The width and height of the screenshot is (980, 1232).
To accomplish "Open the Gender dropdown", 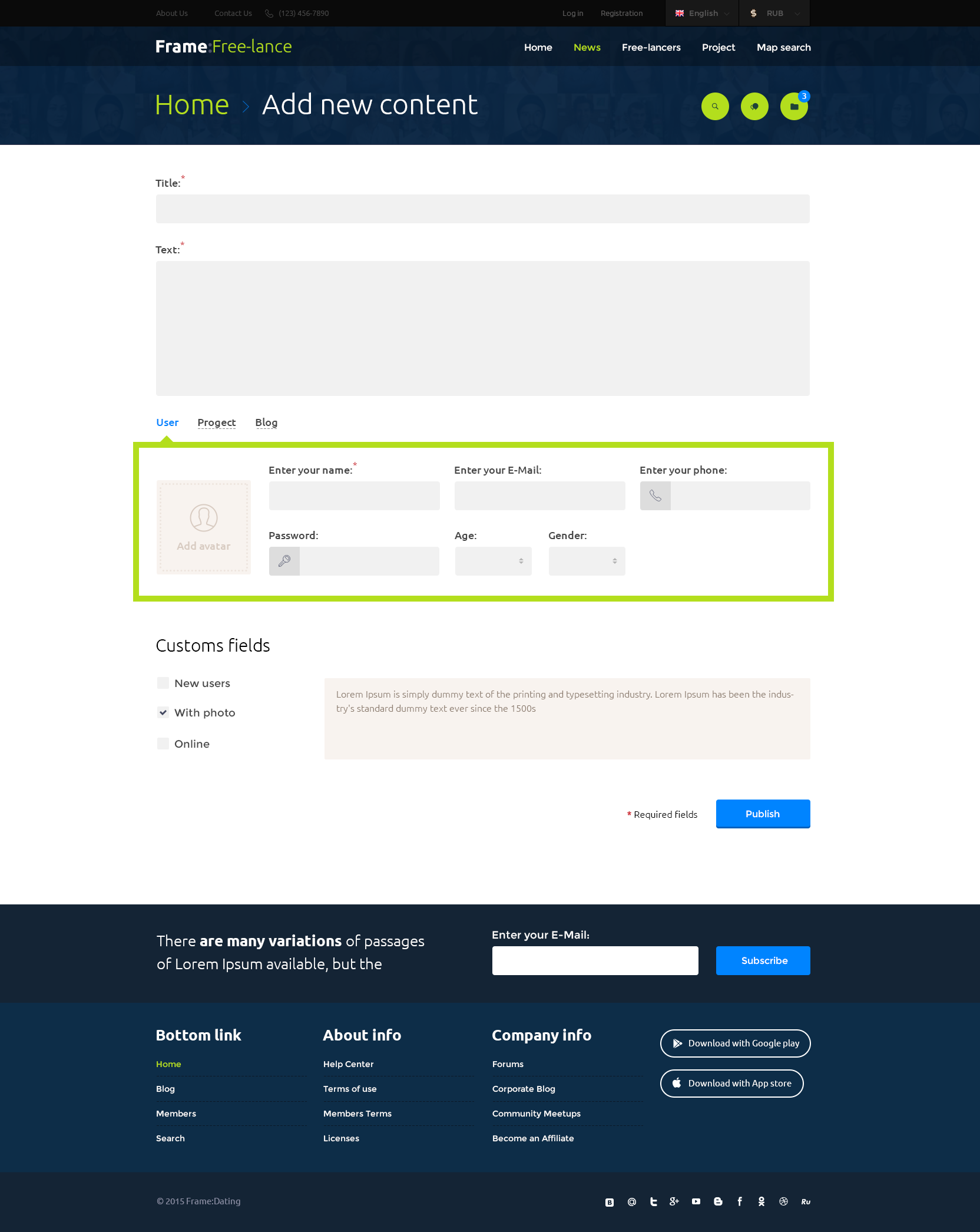I will (587, 561).
